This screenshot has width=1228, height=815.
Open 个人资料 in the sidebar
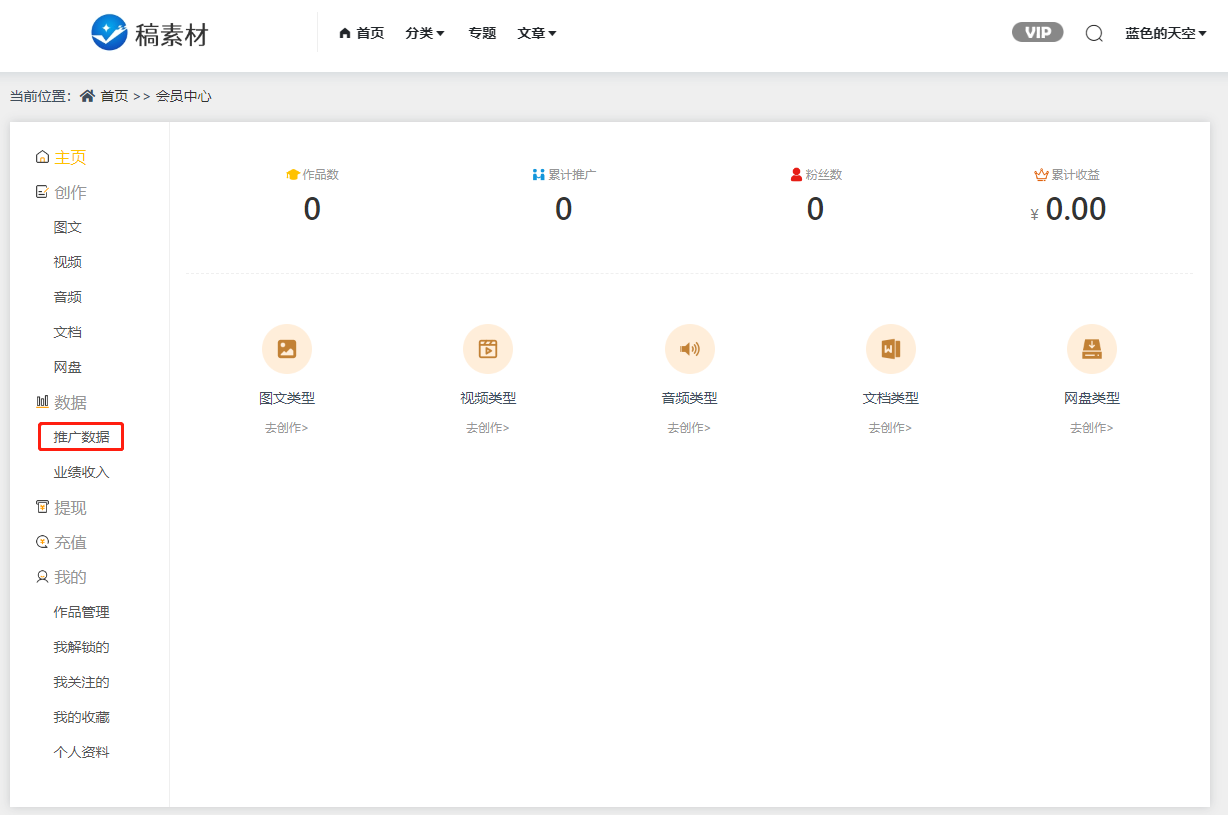click(x=81, y=752)
